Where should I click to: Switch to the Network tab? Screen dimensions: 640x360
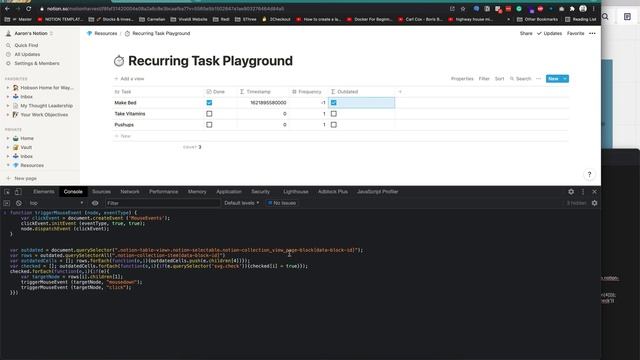coord(130,192)
